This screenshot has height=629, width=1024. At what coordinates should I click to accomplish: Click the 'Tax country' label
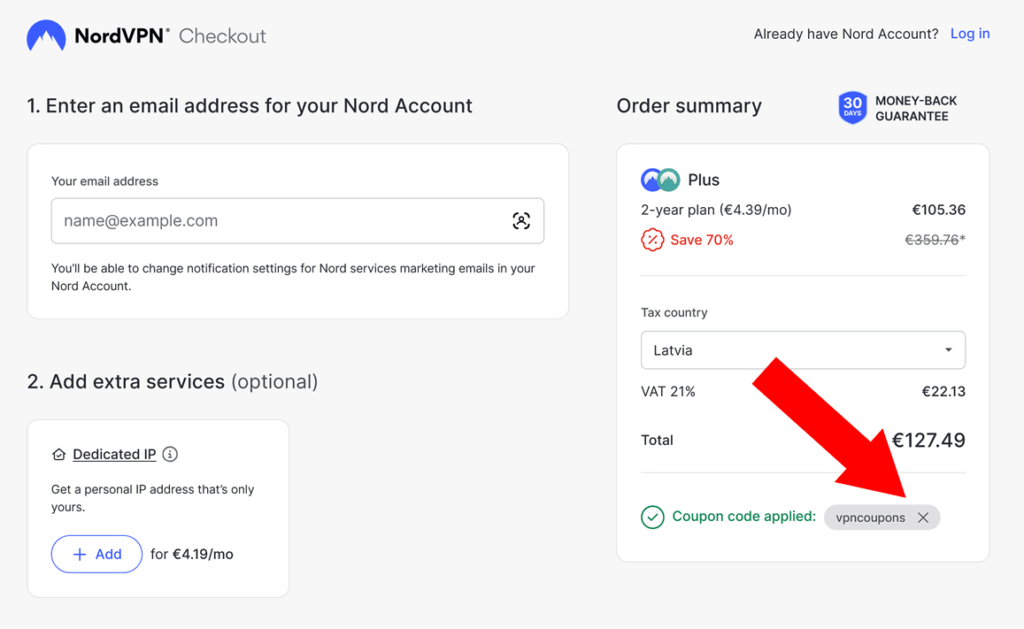click(x=674, y=312)
